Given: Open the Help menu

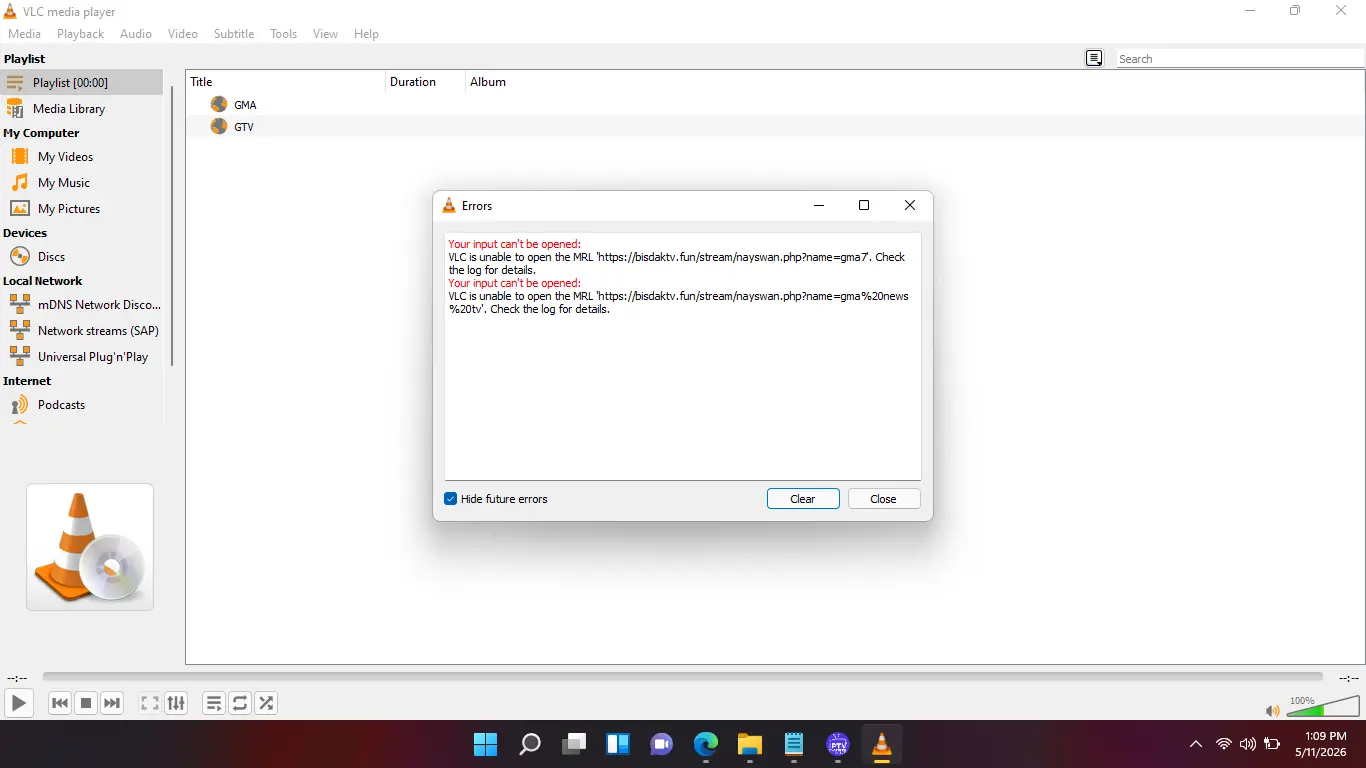Looking at the screenshot, I should pos(367,34).
